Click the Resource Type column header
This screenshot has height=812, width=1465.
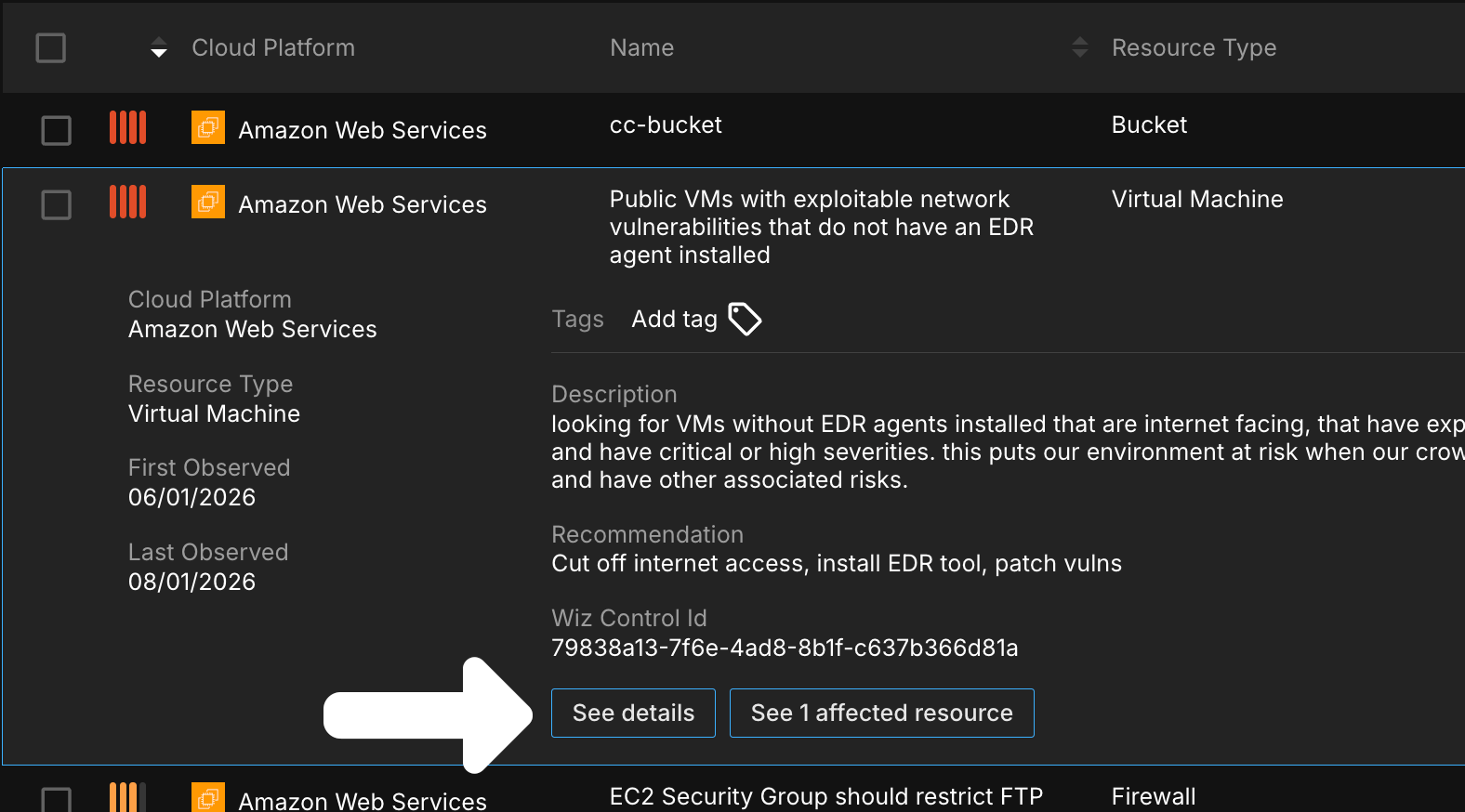click(x=1194, y=47)
